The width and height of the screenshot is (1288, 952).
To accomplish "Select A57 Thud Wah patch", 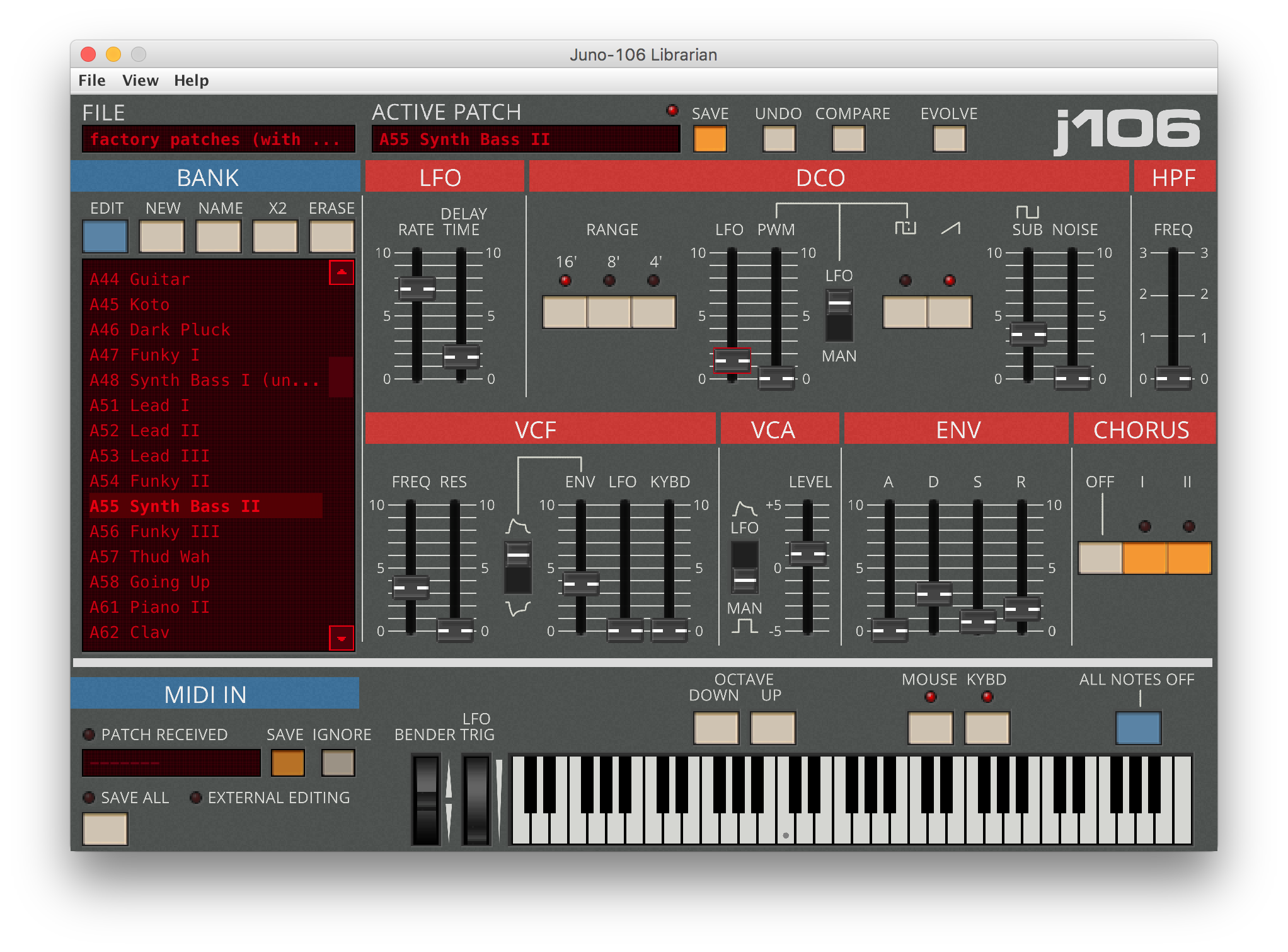I will tap(150, 557).
